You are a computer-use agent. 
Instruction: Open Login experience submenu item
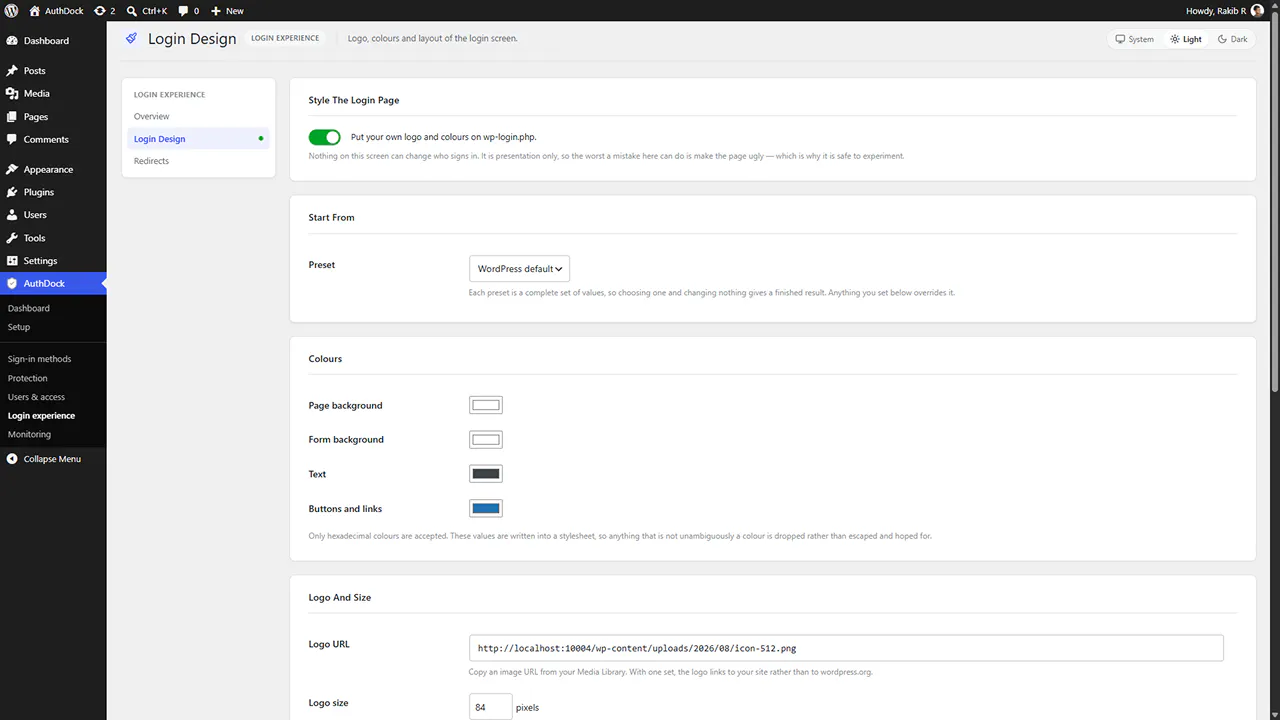(x=41, y=416)
